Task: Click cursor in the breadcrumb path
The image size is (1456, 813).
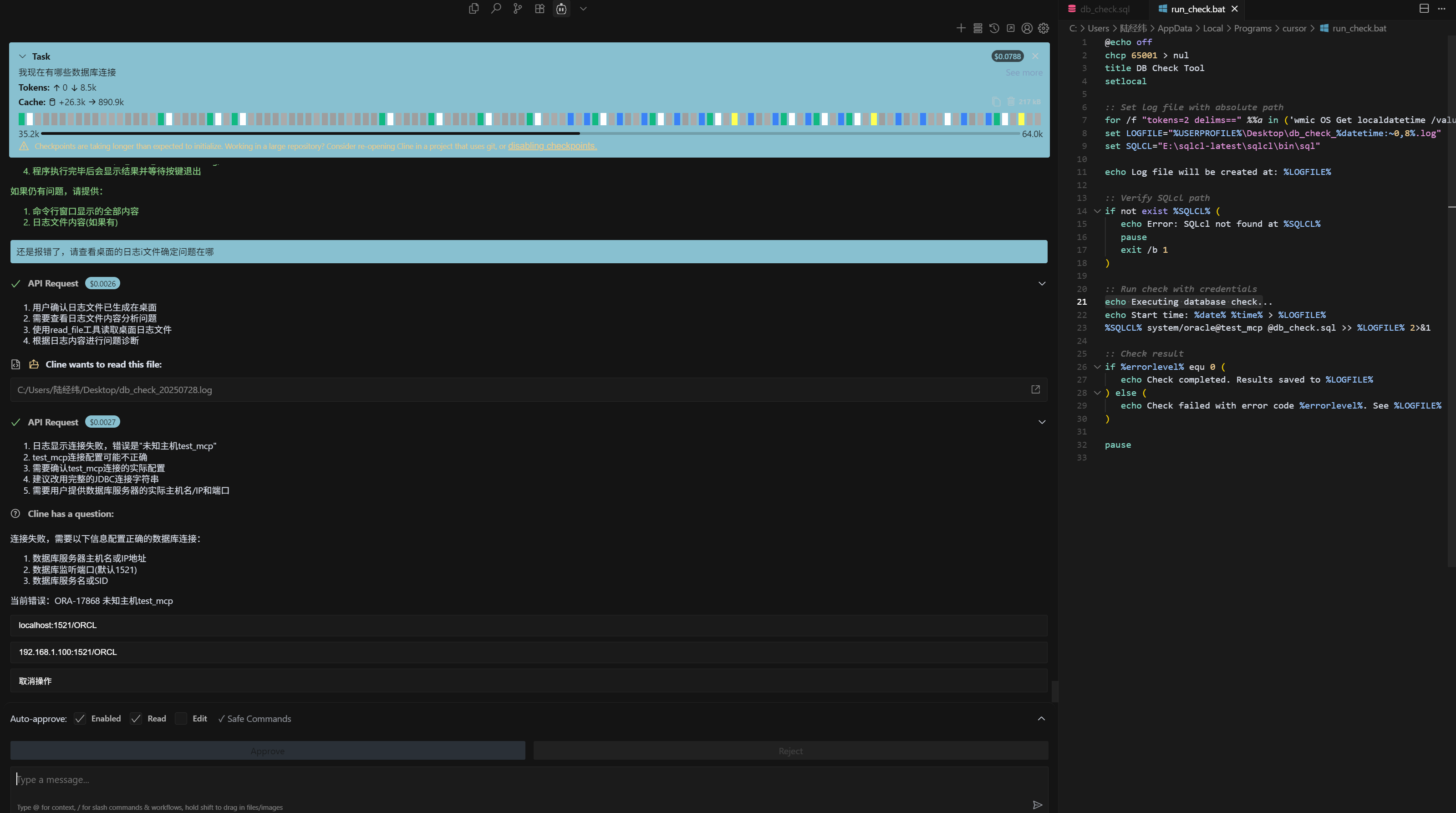Action: pos(1294,28)
